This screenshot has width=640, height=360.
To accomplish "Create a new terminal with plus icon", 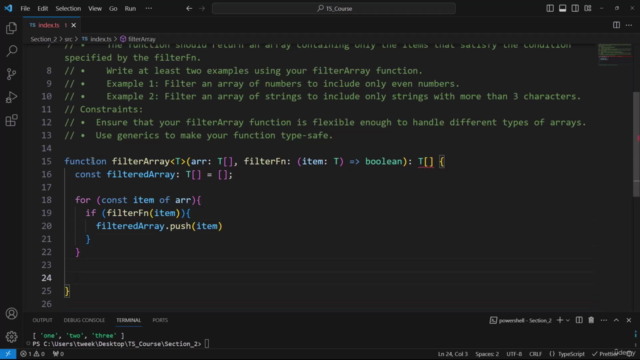I will point(560,320).
